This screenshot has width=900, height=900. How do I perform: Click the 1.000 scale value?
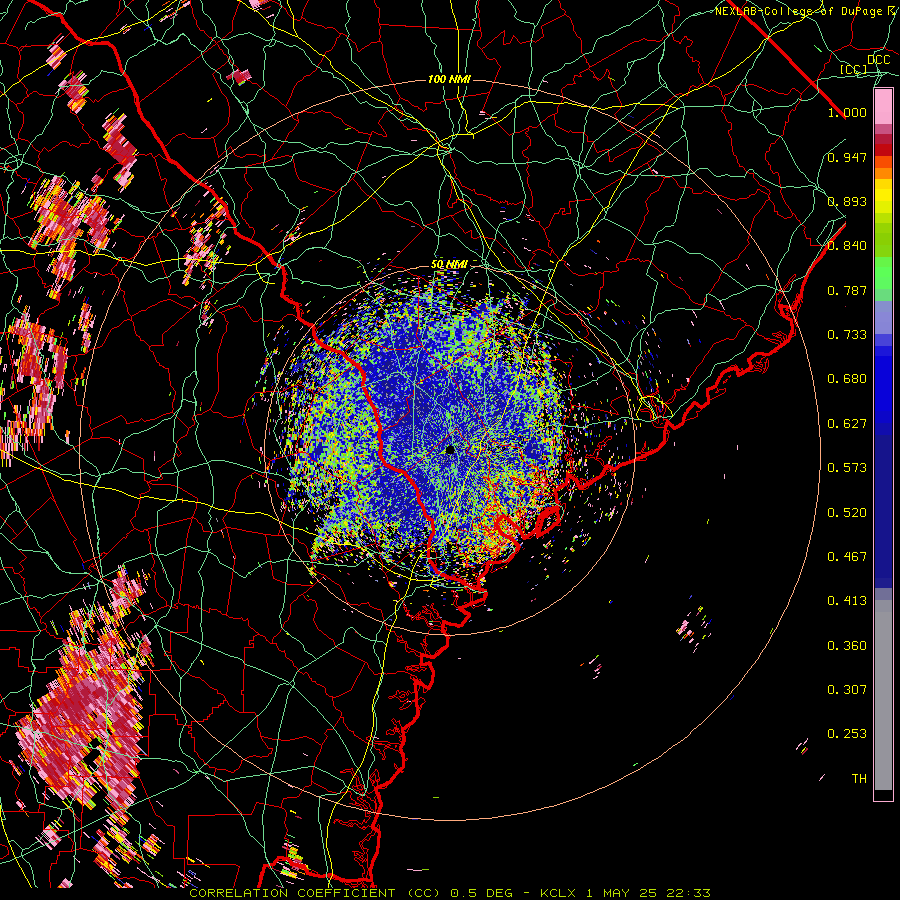(847, 112)
